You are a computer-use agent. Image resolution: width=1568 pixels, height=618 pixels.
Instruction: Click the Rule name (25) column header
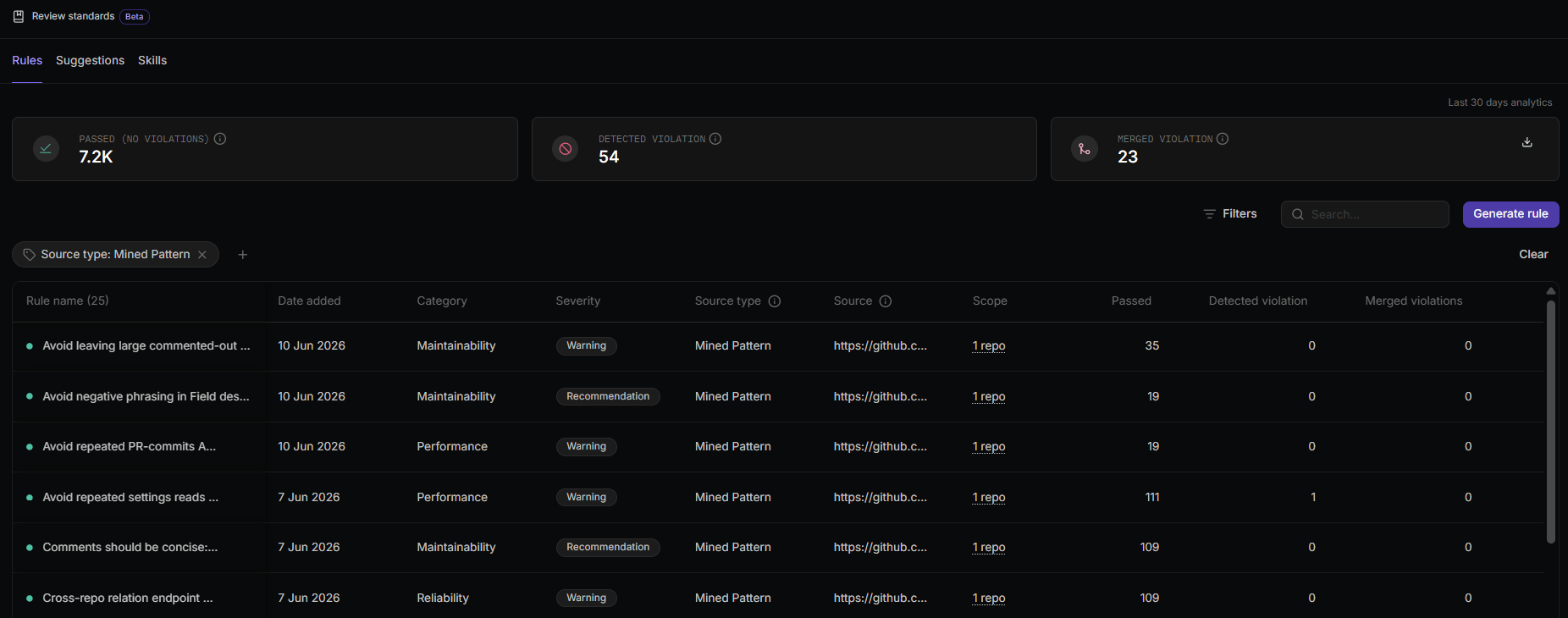[x=68, y=301]
